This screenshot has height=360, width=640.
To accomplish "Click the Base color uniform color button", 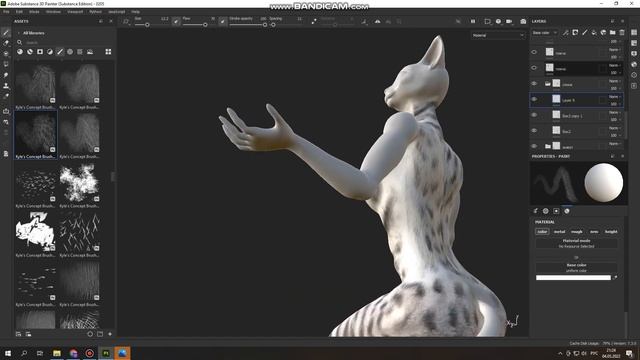I will (x=576, y=268).
